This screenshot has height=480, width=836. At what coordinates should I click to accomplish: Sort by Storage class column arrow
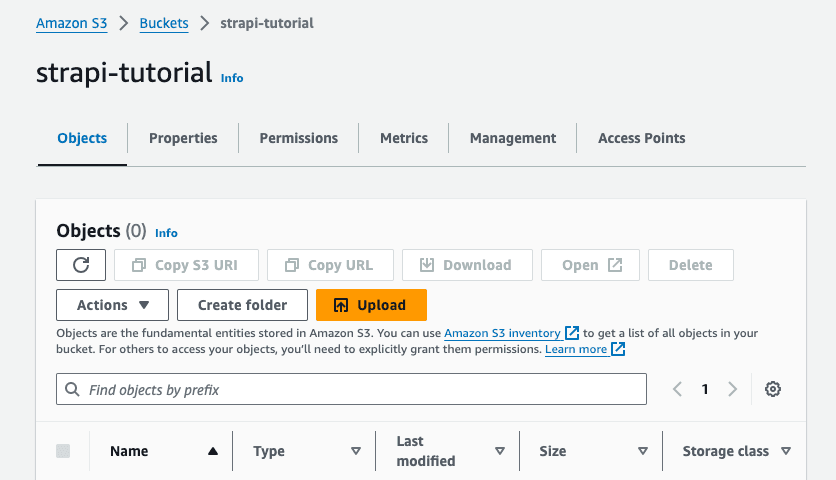coord(785,451)
